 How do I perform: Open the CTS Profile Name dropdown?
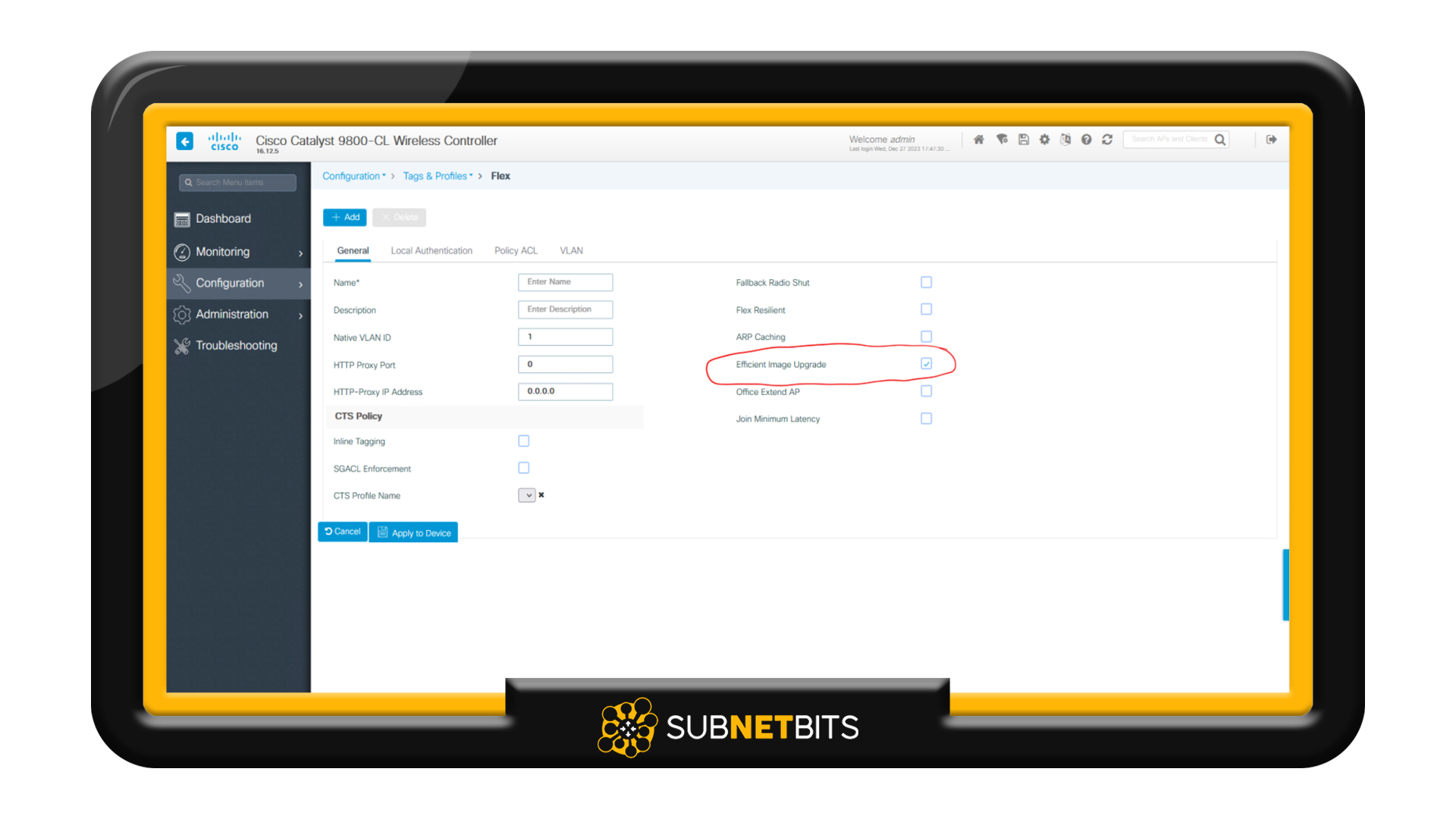(527, 495)
